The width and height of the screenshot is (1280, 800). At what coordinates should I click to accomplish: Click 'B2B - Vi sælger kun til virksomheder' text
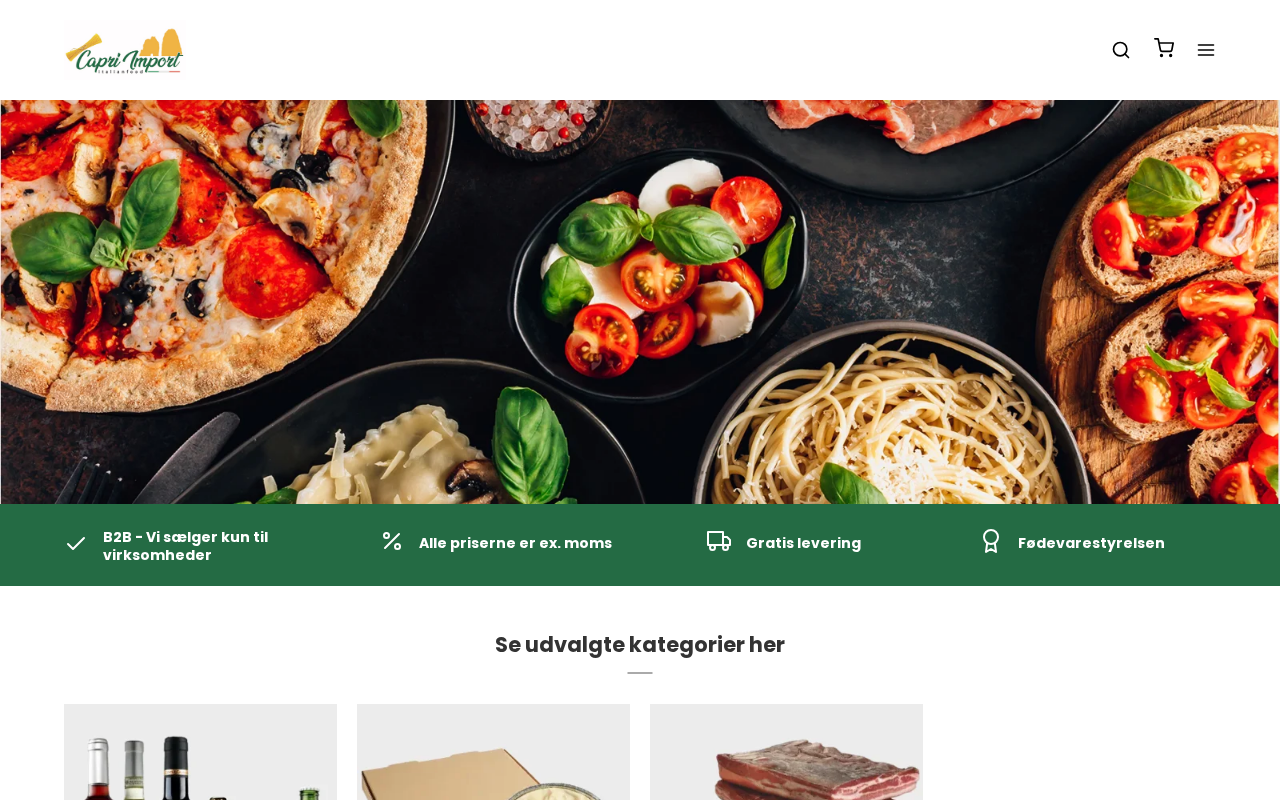(186, 546)
